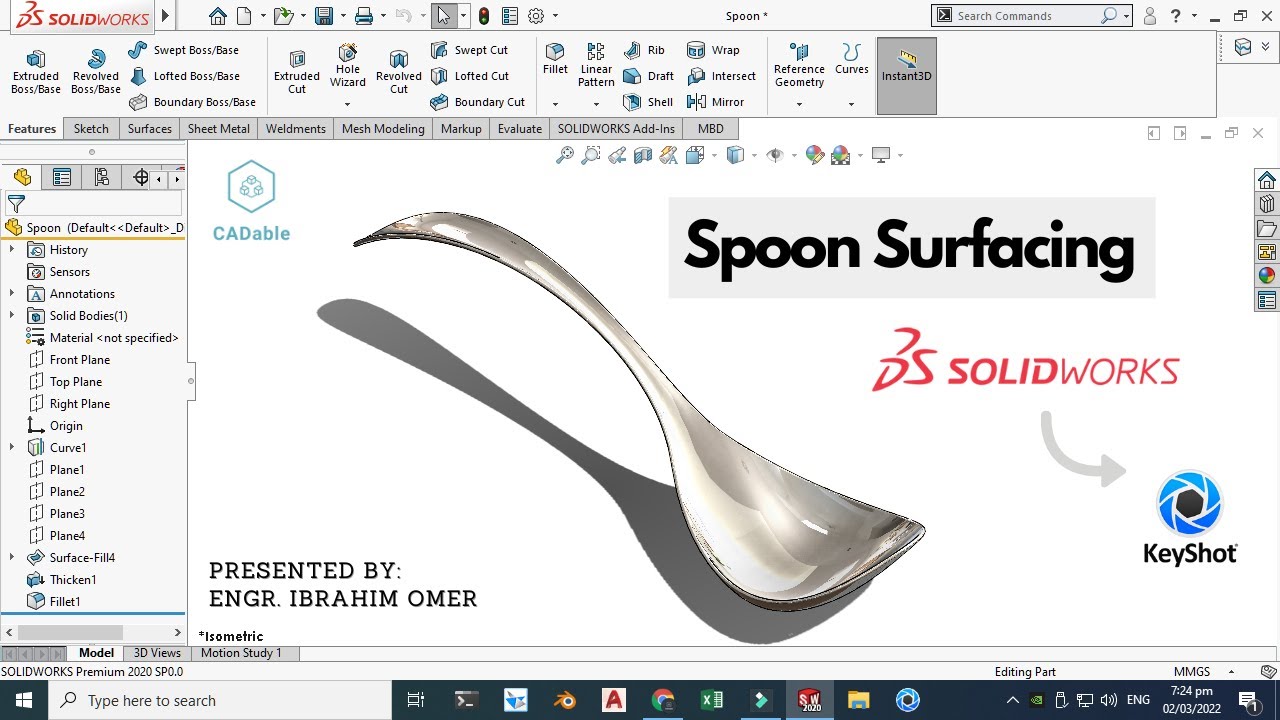Select the Extruded Boss/Base tool

36,72
